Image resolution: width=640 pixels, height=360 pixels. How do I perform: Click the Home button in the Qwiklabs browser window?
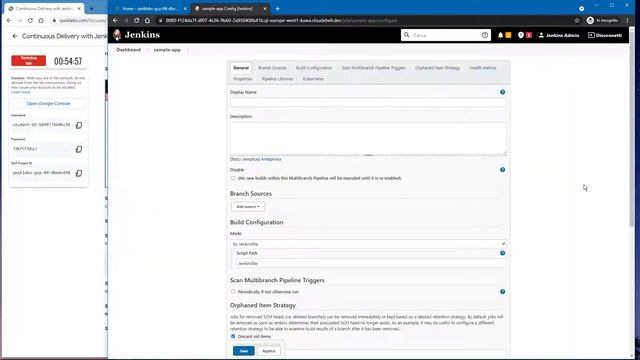(41, 20)
